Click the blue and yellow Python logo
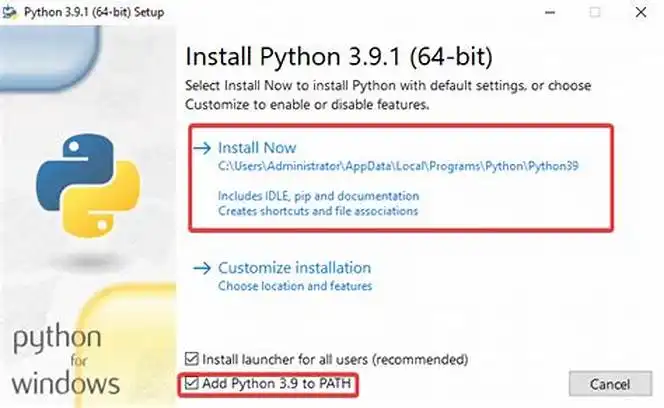The image size is (664, 408). point(88,185)
